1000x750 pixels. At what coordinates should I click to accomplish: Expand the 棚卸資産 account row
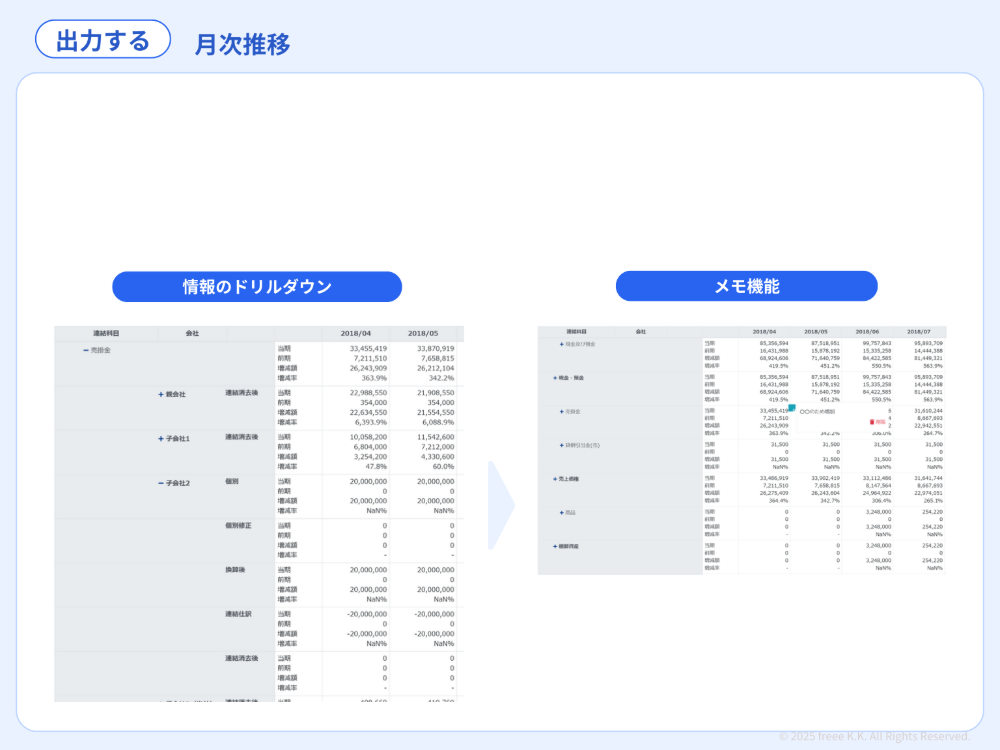click(x=554, y=546)
